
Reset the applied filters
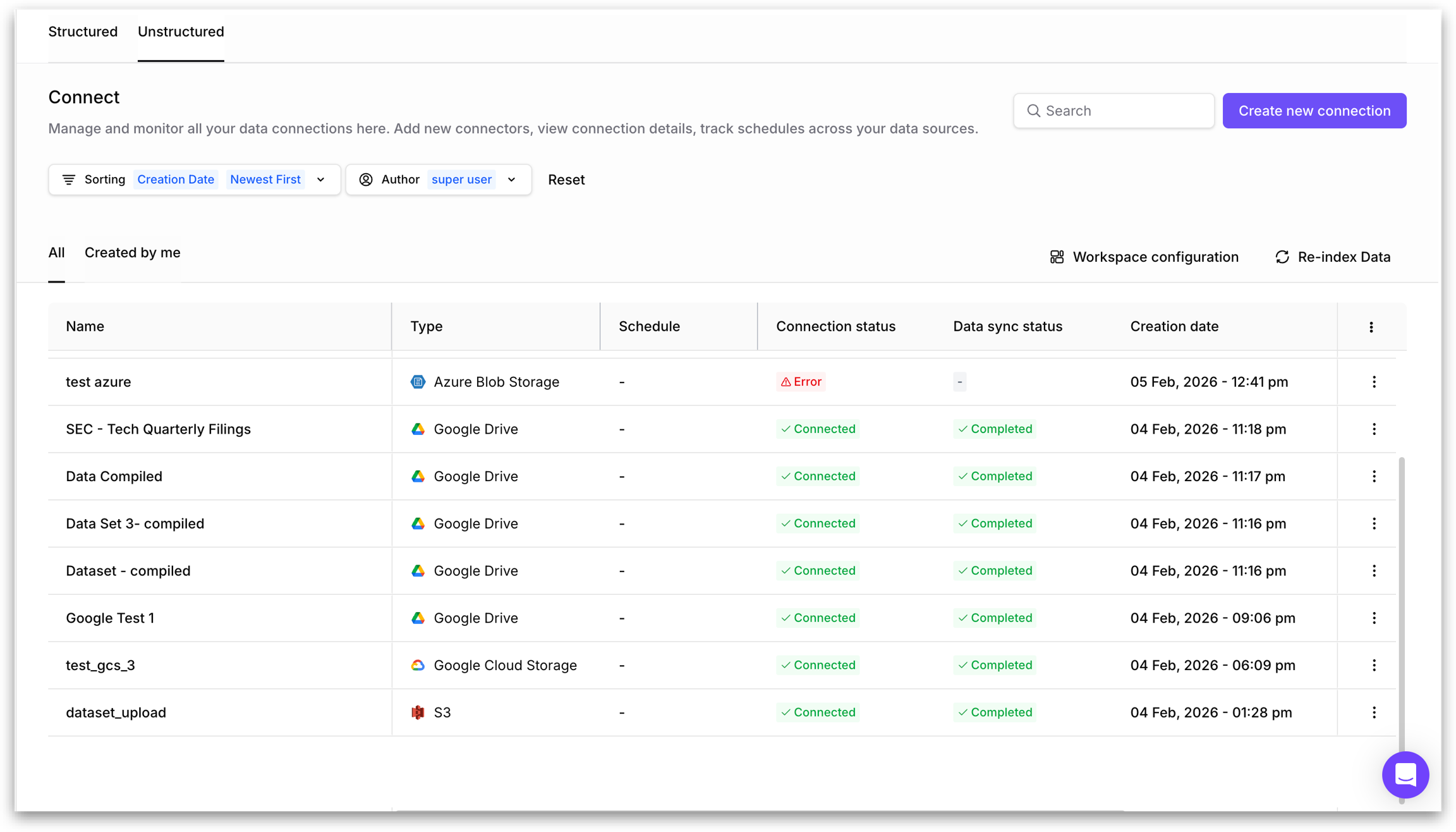coord(566,180)
